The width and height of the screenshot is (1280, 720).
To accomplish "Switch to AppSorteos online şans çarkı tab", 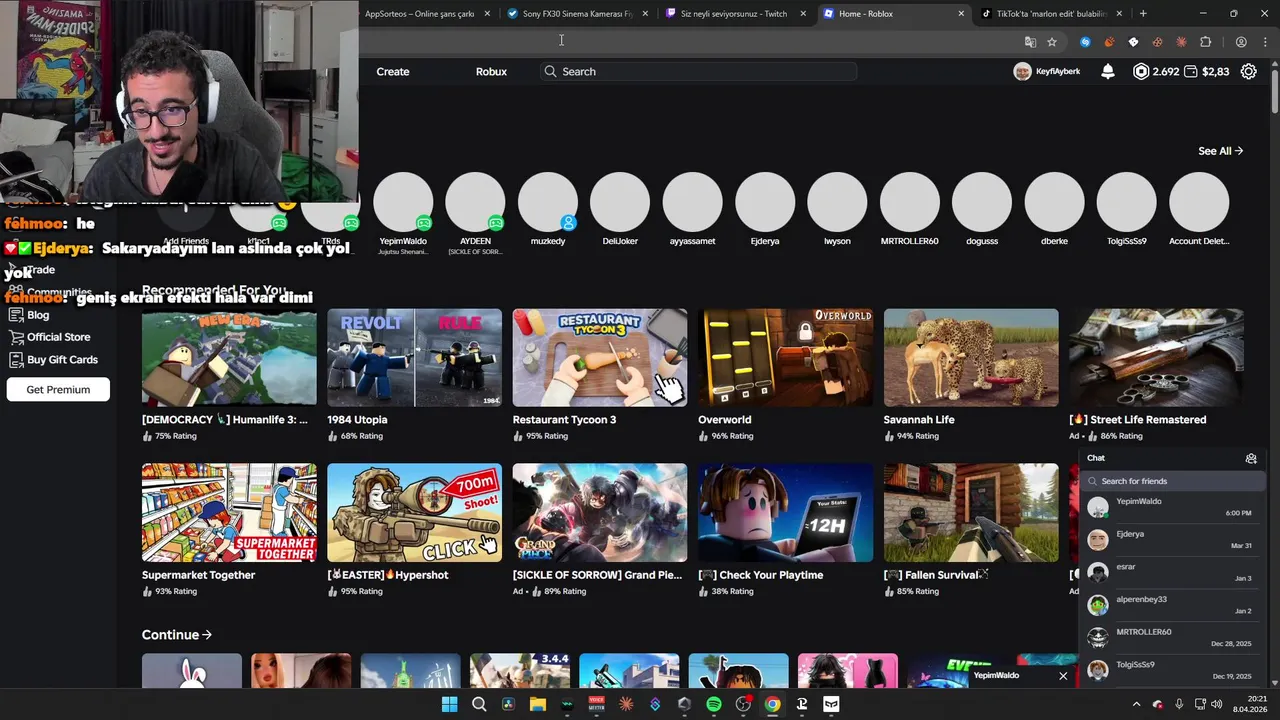I will [x=420, y=14].
